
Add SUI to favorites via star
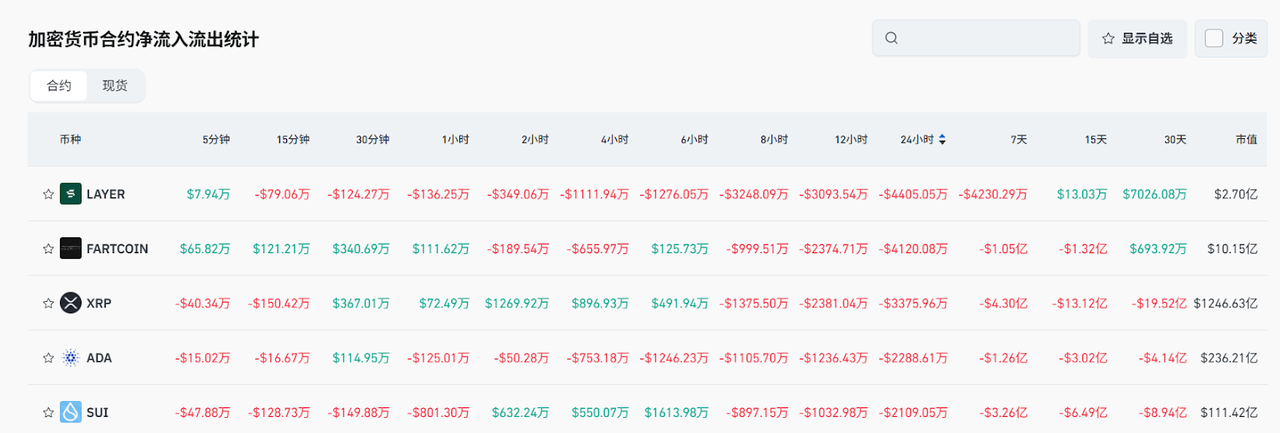point(47,412)
